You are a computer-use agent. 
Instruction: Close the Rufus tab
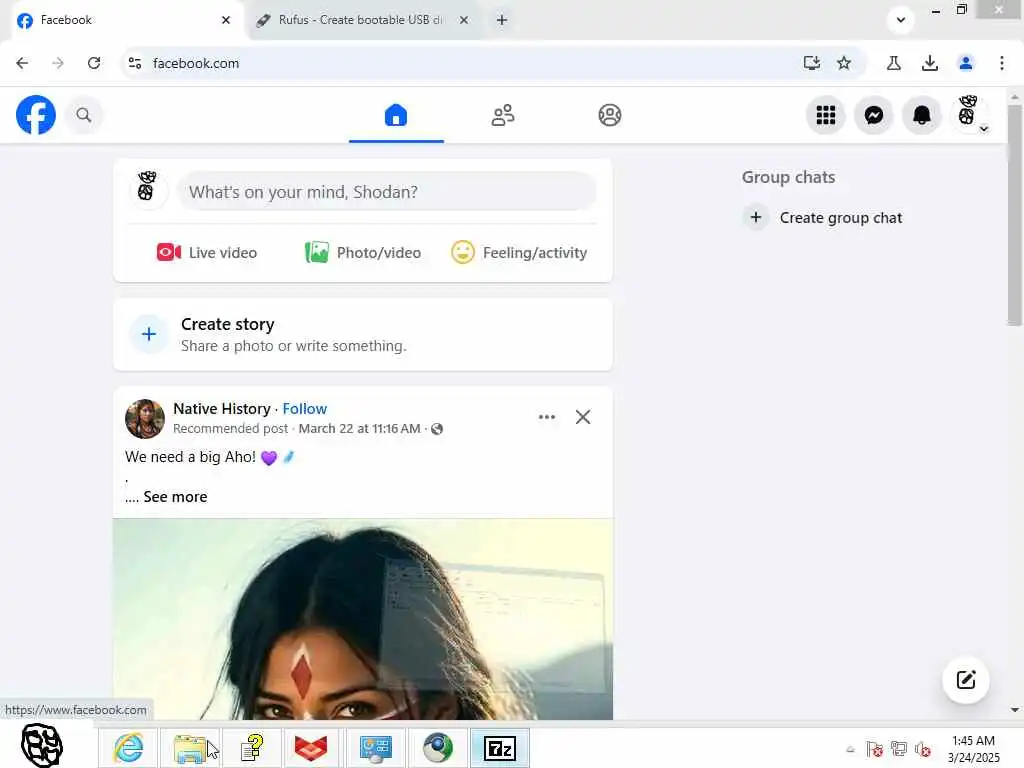464,20
